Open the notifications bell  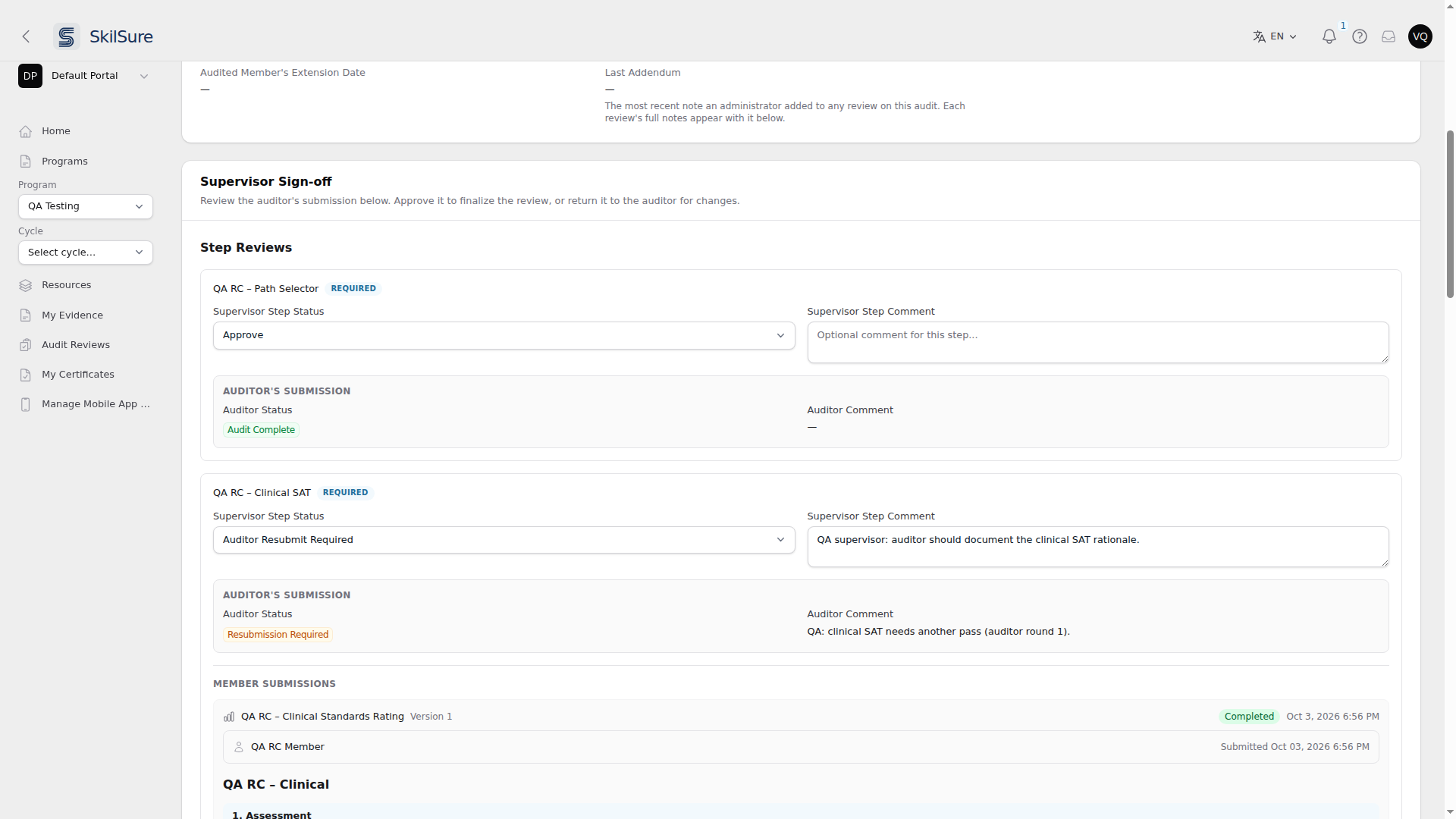tap(1329, 36)
